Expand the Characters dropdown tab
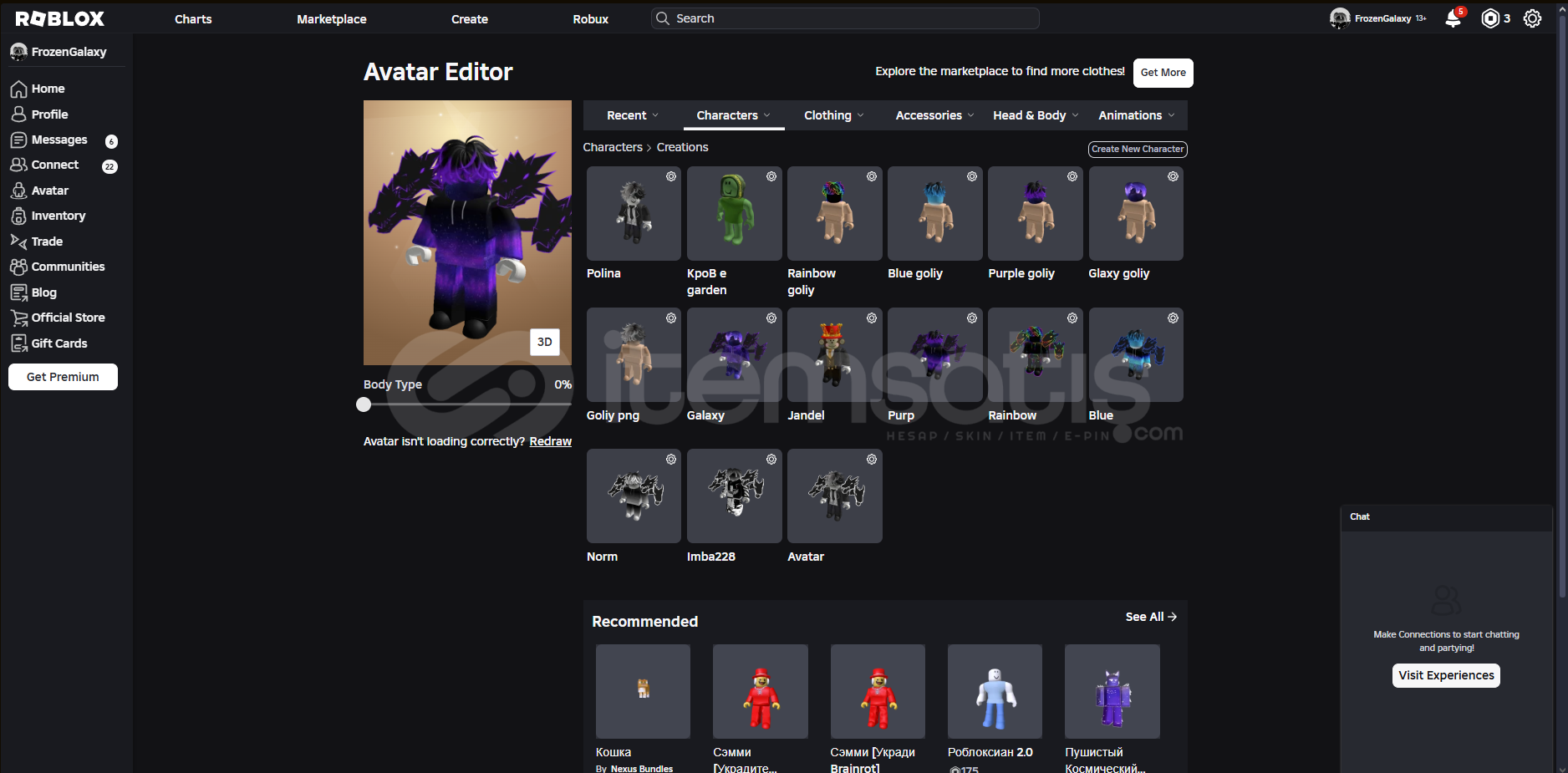The image size is (1568, 773). pyautogui.click(x=734, y=115)
